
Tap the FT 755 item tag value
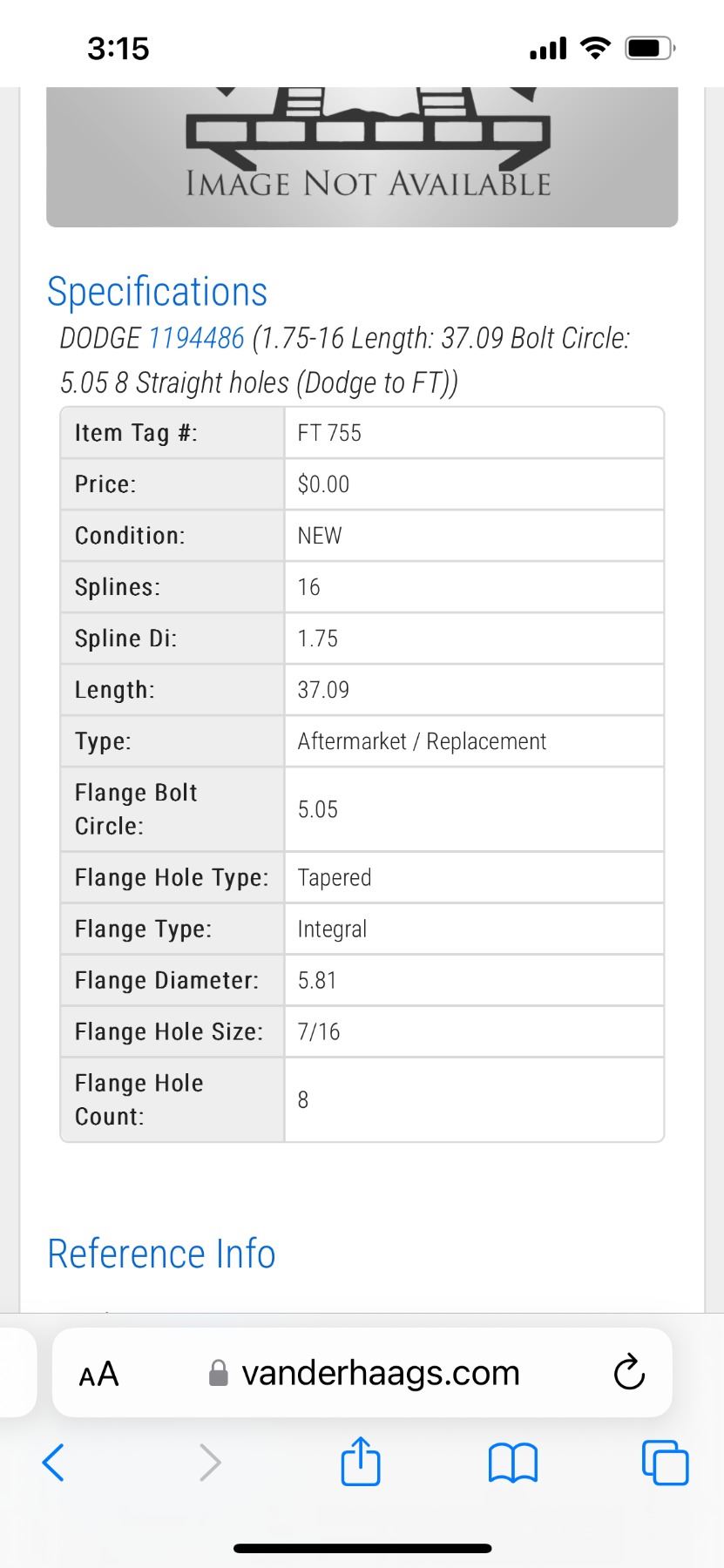(x=329, y=433)
